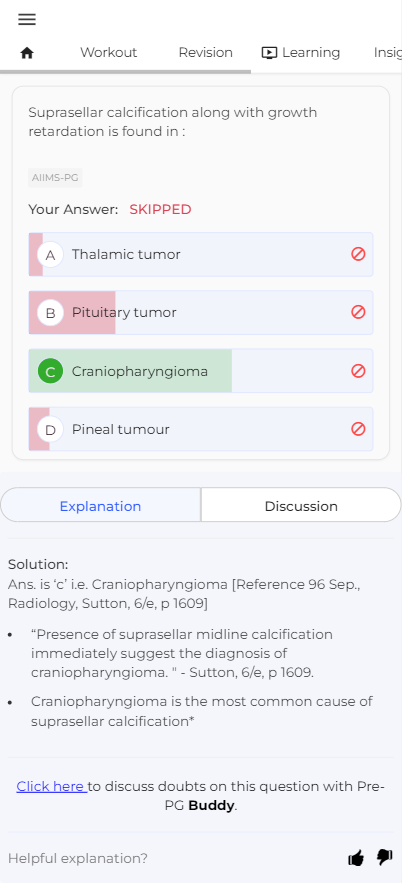Select the green option C circle
The width and height of the screenshot is (402, 883).
50,371
